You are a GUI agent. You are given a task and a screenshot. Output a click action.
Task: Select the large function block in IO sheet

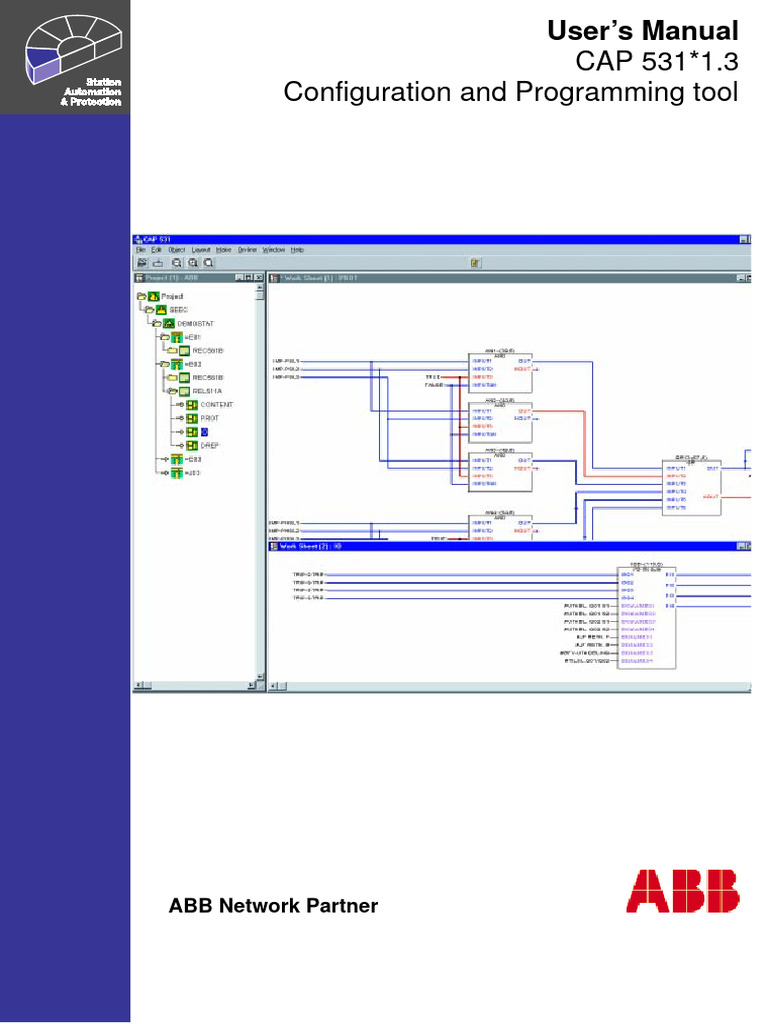tap(647, 618)
